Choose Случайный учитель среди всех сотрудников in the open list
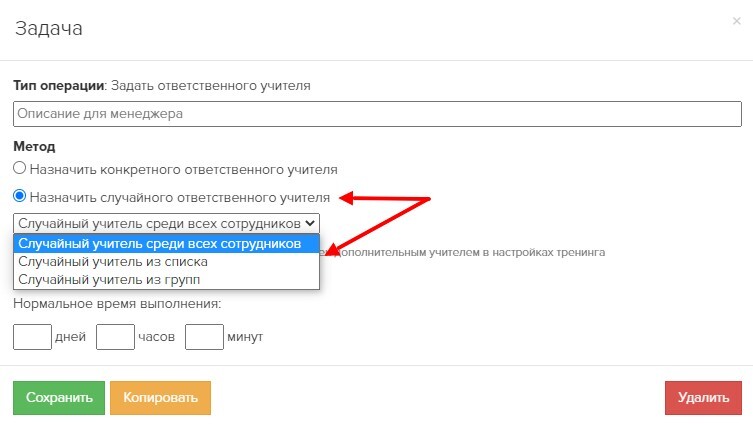The image size is (753, 426). tap(166, 243)
